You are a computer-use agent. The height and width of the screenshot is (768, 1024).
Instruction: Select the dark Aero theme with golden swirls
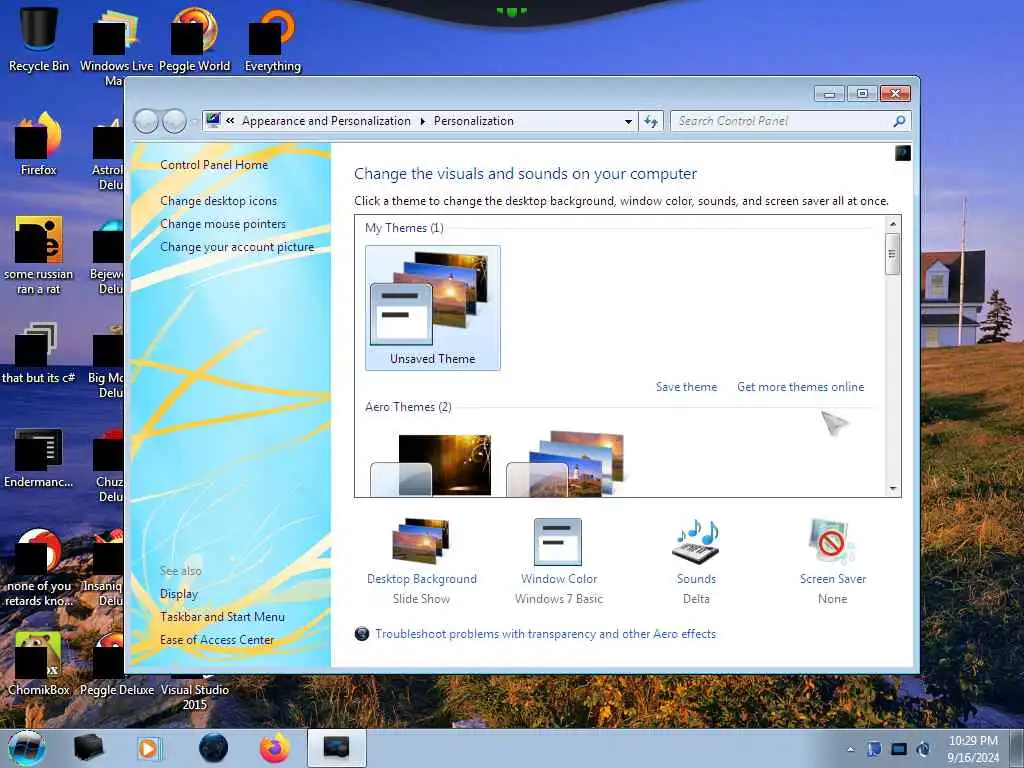431,465
